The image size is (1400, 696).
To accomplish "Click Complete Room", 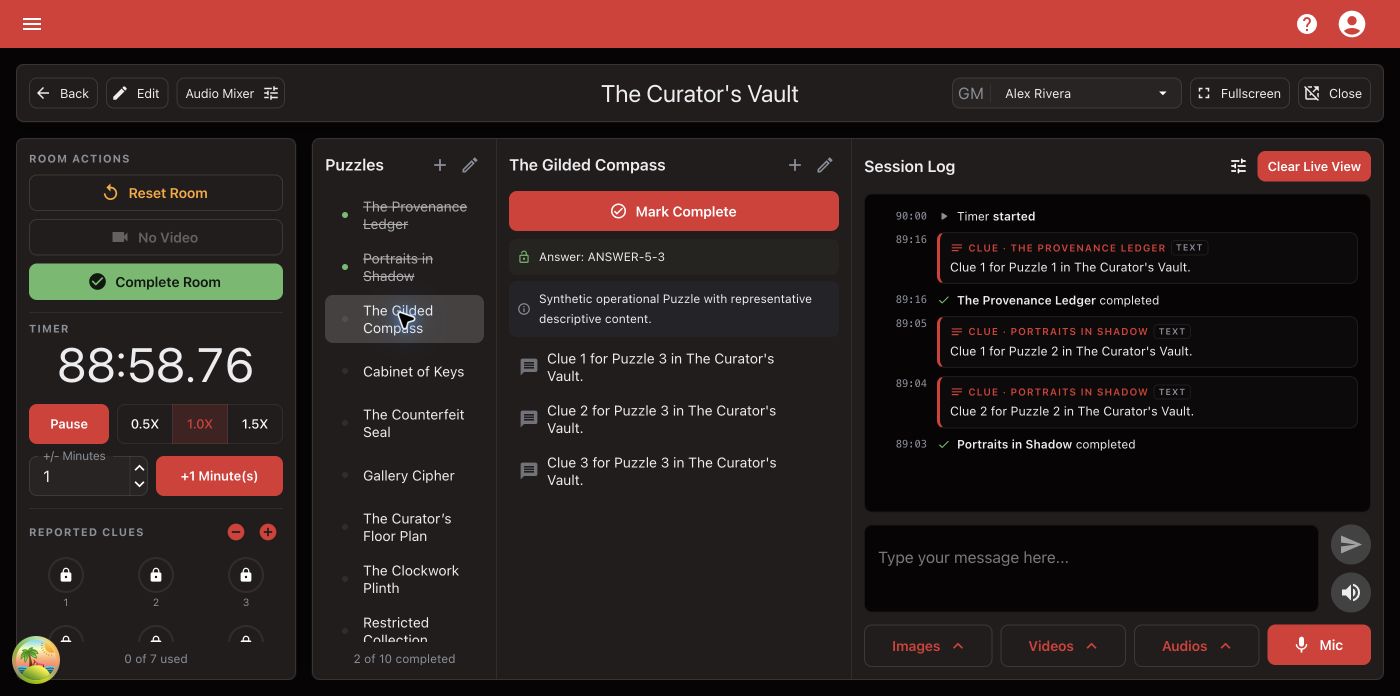I will (x=156, y=282).
